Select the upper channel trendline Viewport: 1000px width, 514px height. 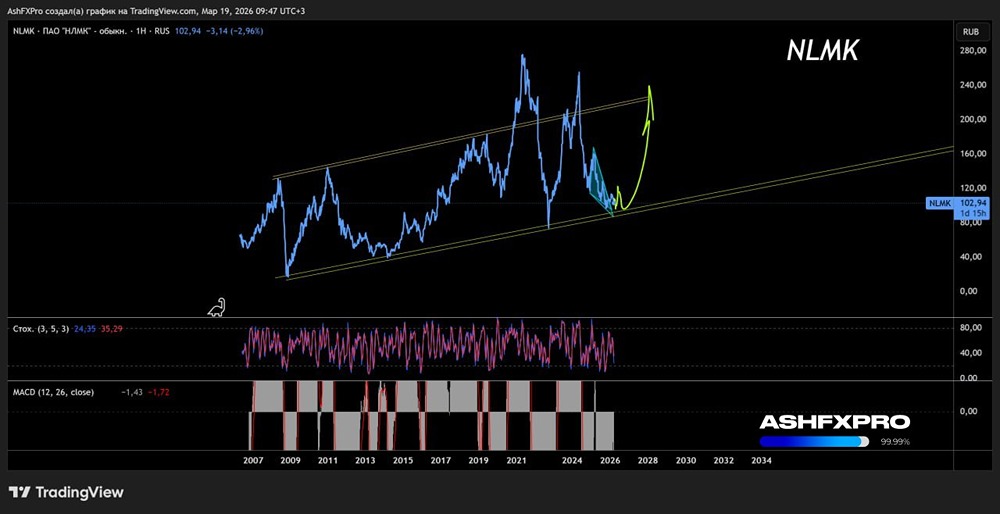(x=450, y=138)
